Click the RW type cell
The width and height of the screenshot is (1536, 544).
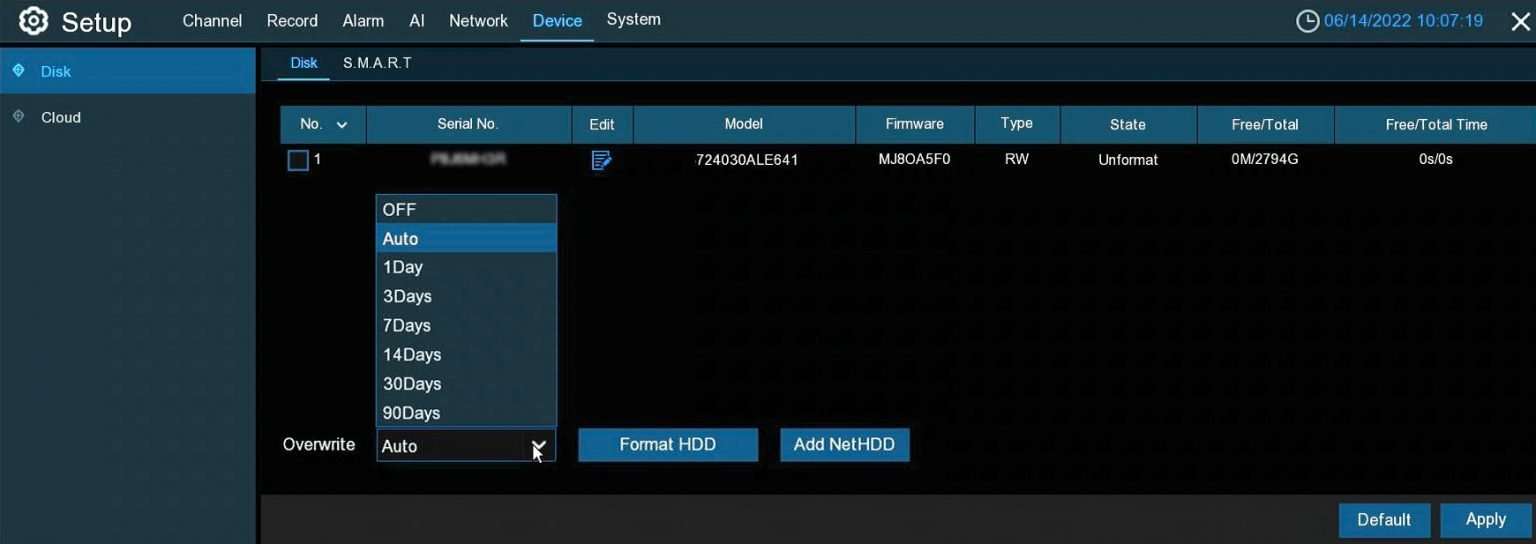1017,159
